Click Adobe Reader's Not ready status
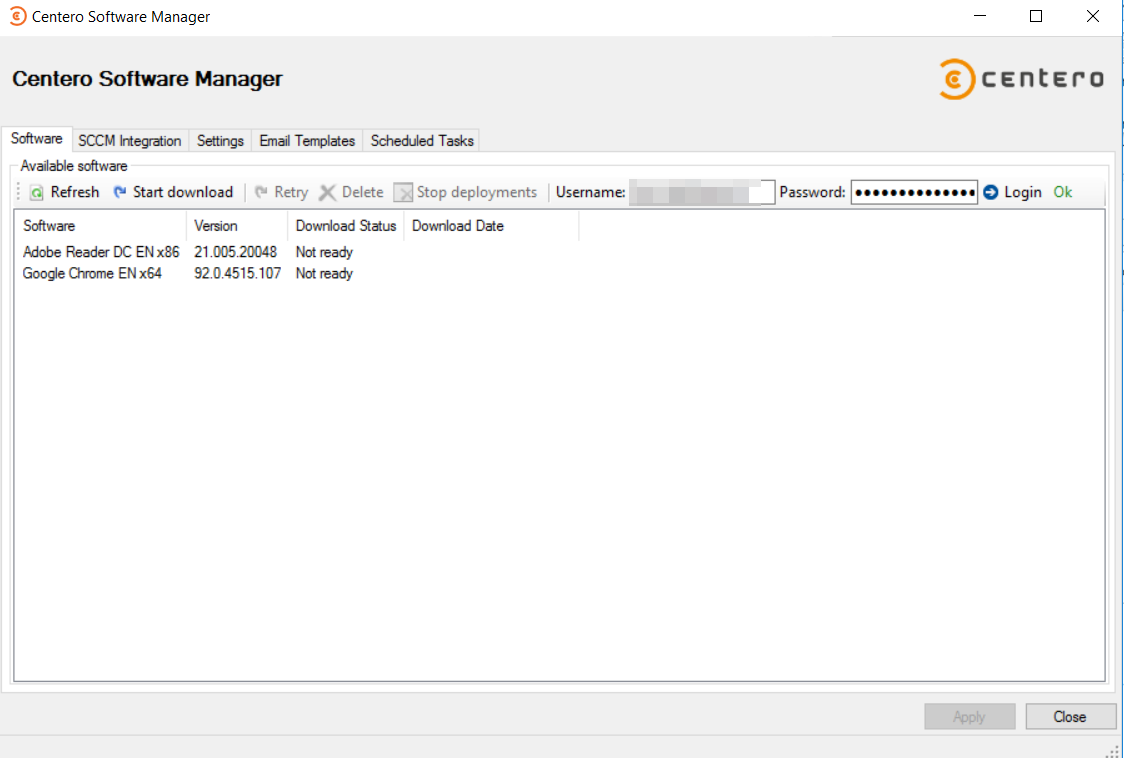 tap(324, 252)
